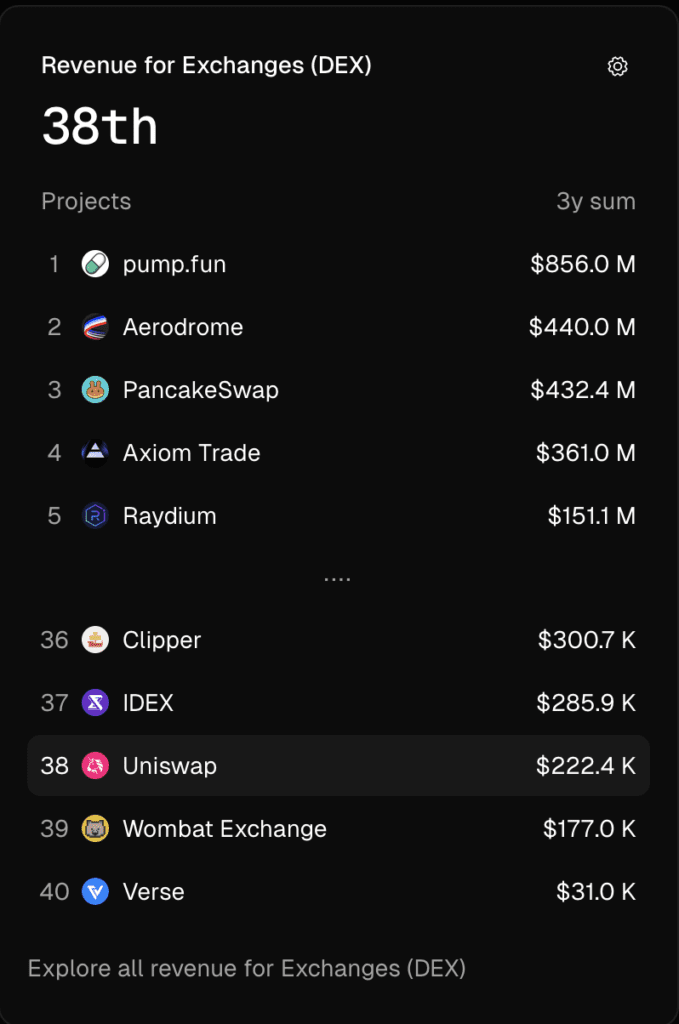This screenshot has width=679, height=1024.
Task: Click the Aerodrome project logo
Action: (95, 327)
